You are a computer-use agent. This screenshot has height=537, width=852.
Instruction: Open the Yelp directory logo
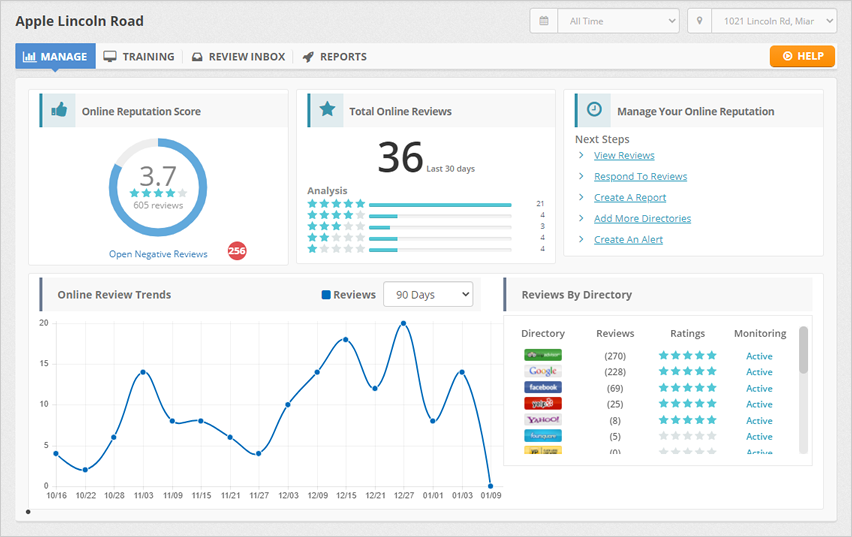(543, 404)
